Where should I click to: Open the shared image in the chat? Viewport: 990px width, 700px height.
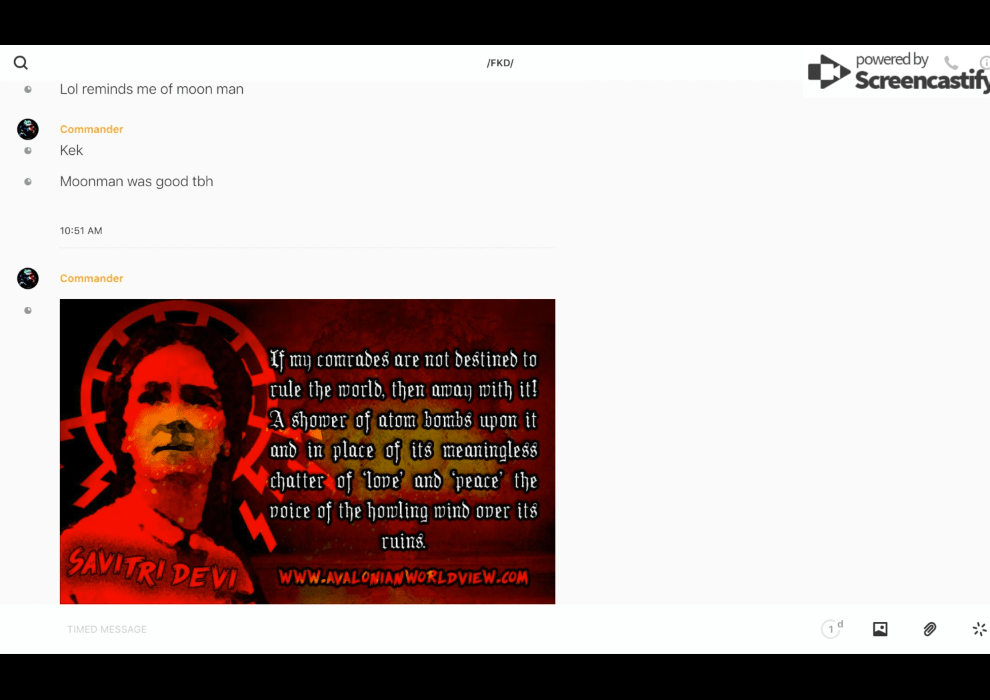coord(307,451)
